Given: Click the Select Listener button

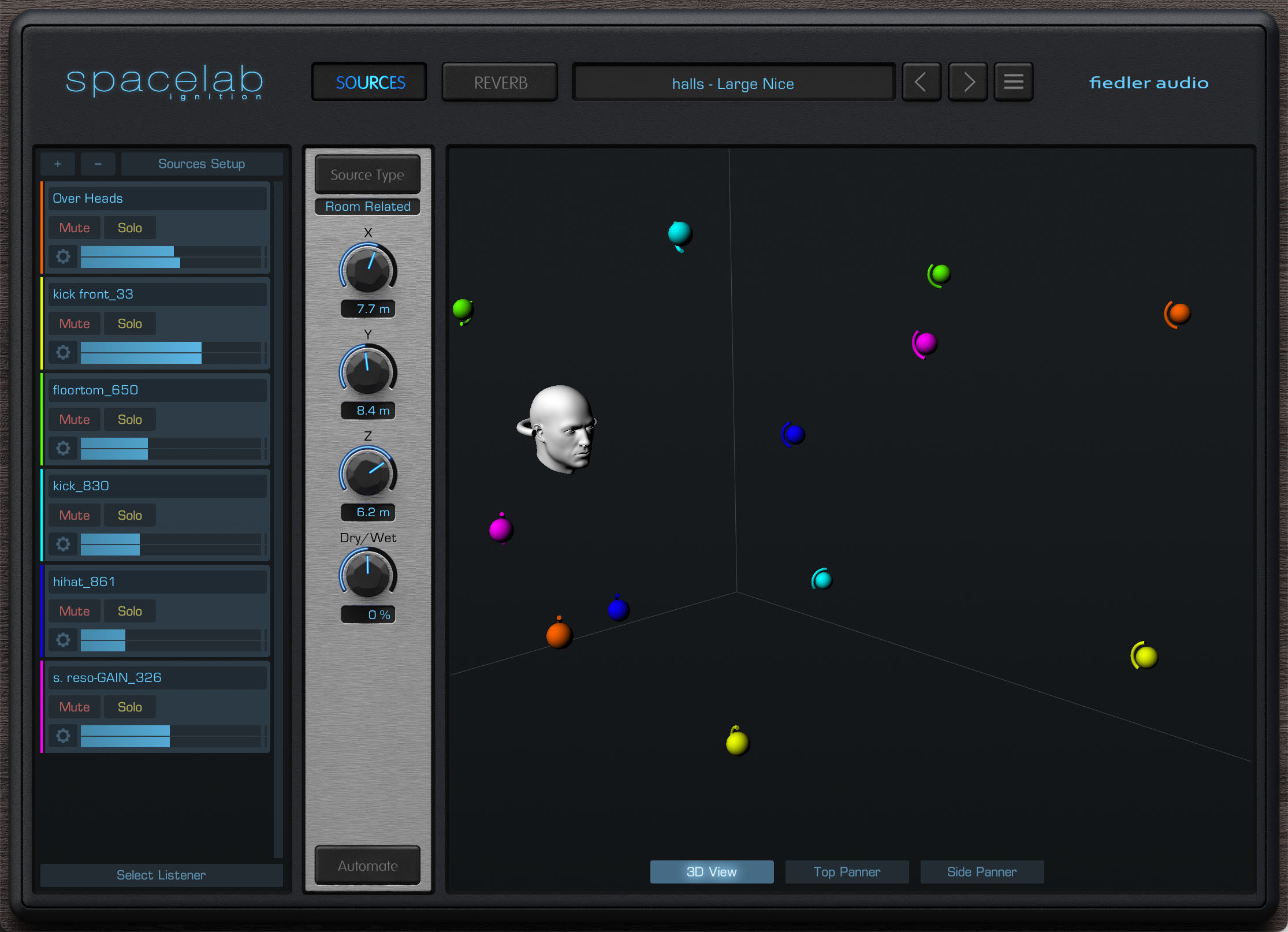Looking at the screenshot, I should [161, 875].
